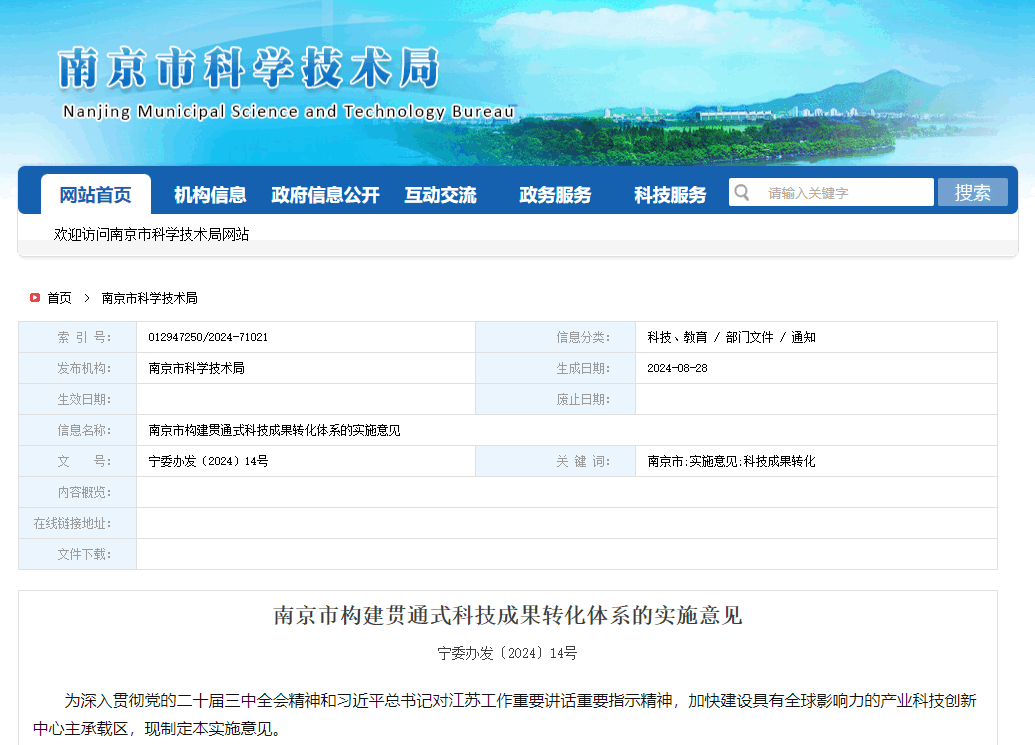This screenshot has height=745, width=1035.
Task: Open the 政务服务 menu
Action: [x=555, y=195]
